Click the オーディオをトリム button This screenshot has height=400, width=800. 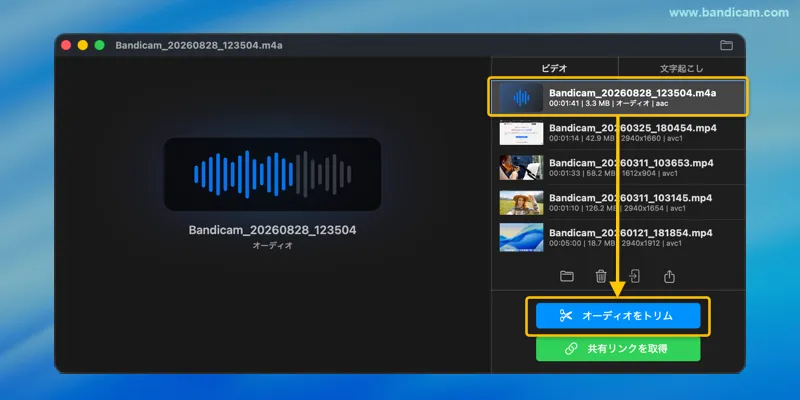click(x=618, y=316)
